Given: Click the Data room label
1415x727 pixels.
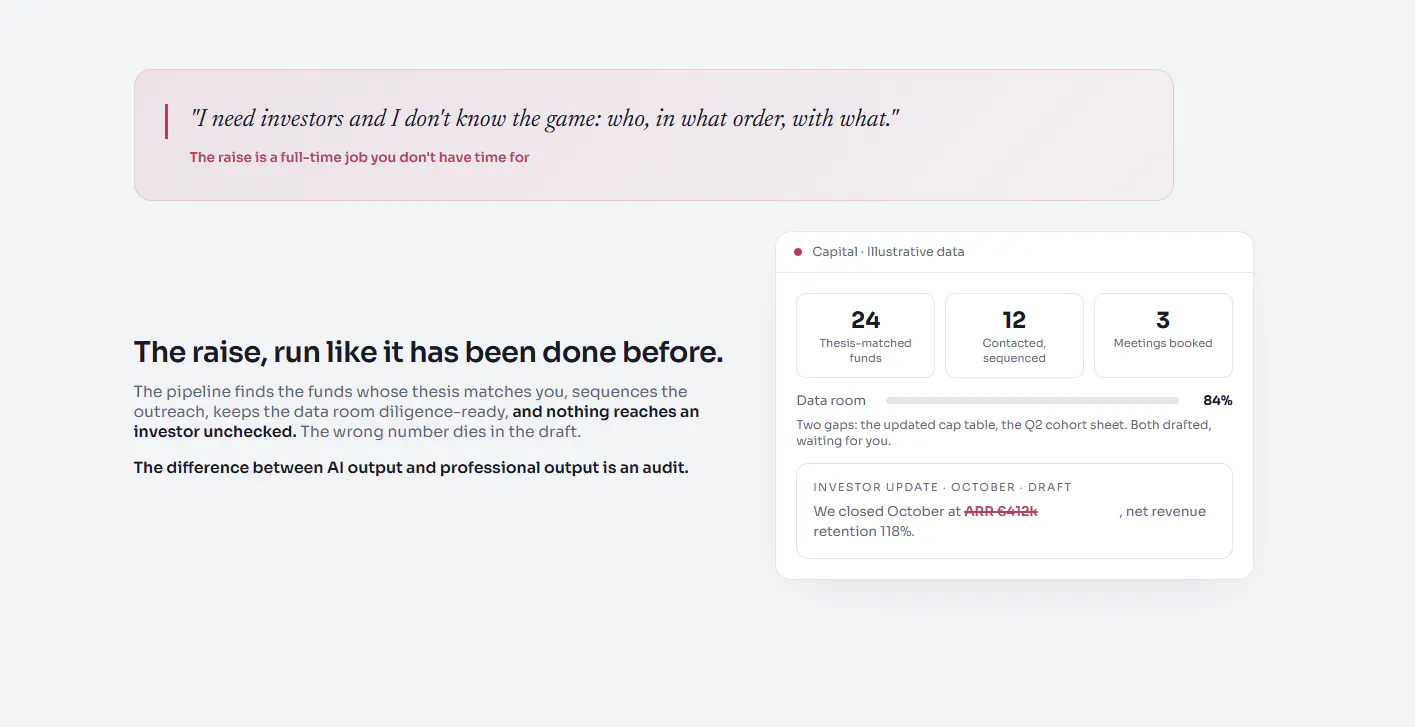Looking at the screenshot, I should click(831, 400).
